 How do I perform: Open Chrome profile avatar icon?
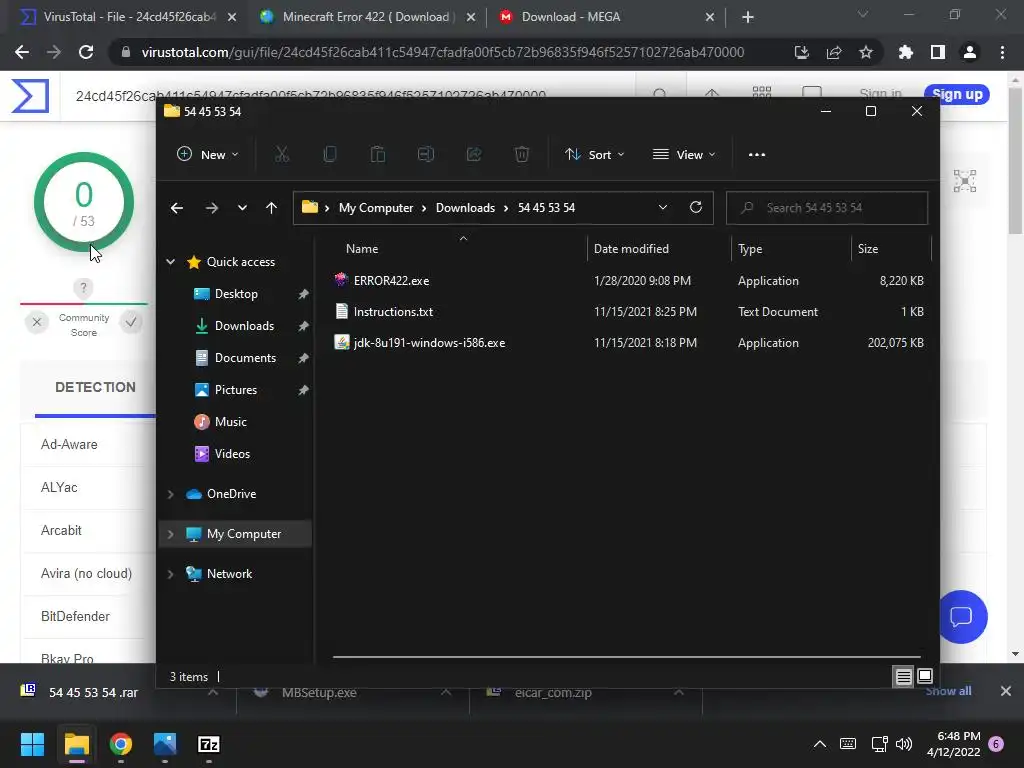pyautogui.click(x=970, y=52)
